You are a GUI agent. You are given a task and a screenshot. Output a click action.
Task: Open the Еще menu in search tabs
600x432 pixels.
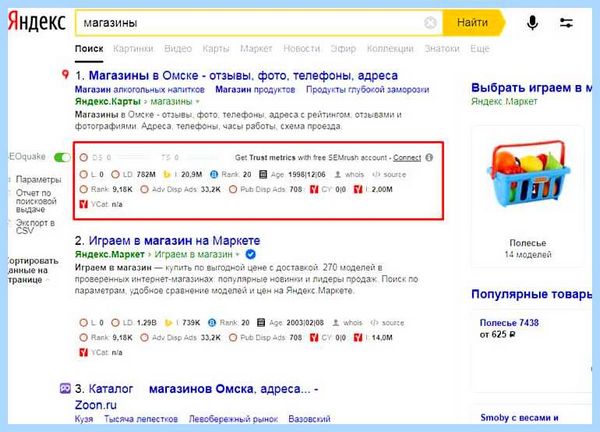point(480,49)
